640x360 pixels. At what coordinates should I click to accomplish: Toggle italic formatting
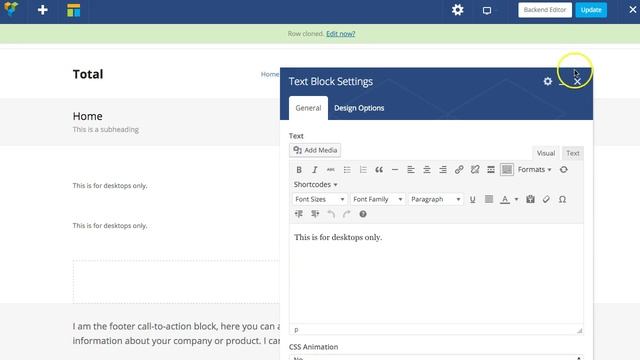[315, 170]
